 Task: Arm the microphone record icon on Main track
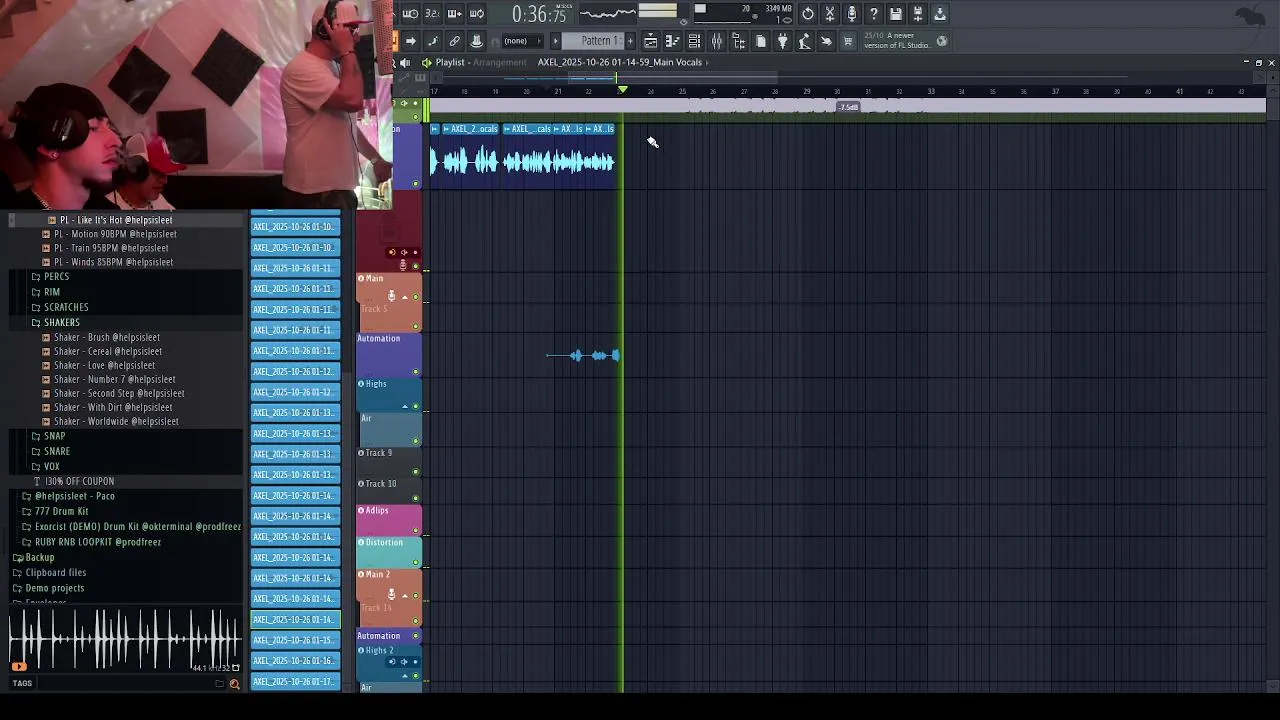[392, 296]
